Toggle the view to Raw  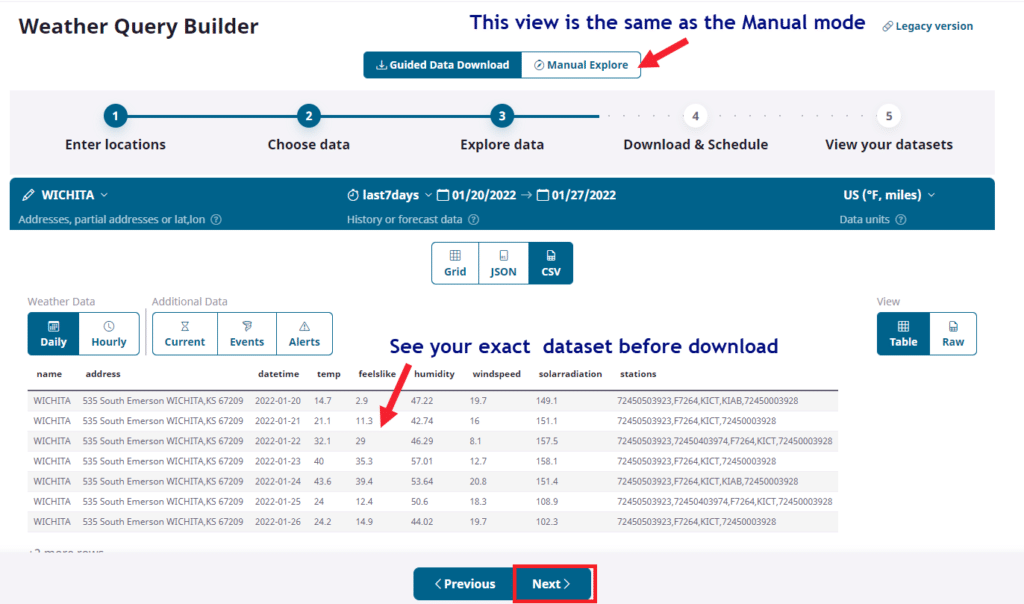(x=952, y=333)
